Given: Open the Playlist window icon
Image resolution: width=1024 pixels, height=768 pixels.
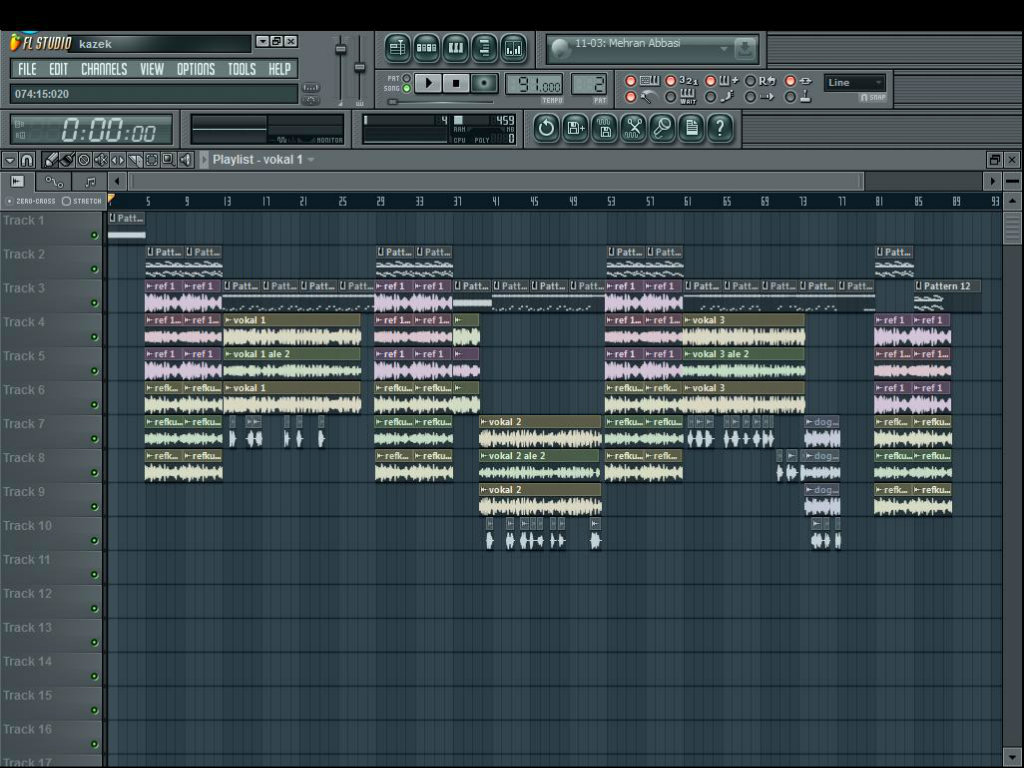Looking at the screenshot, I should click(397, 48).
